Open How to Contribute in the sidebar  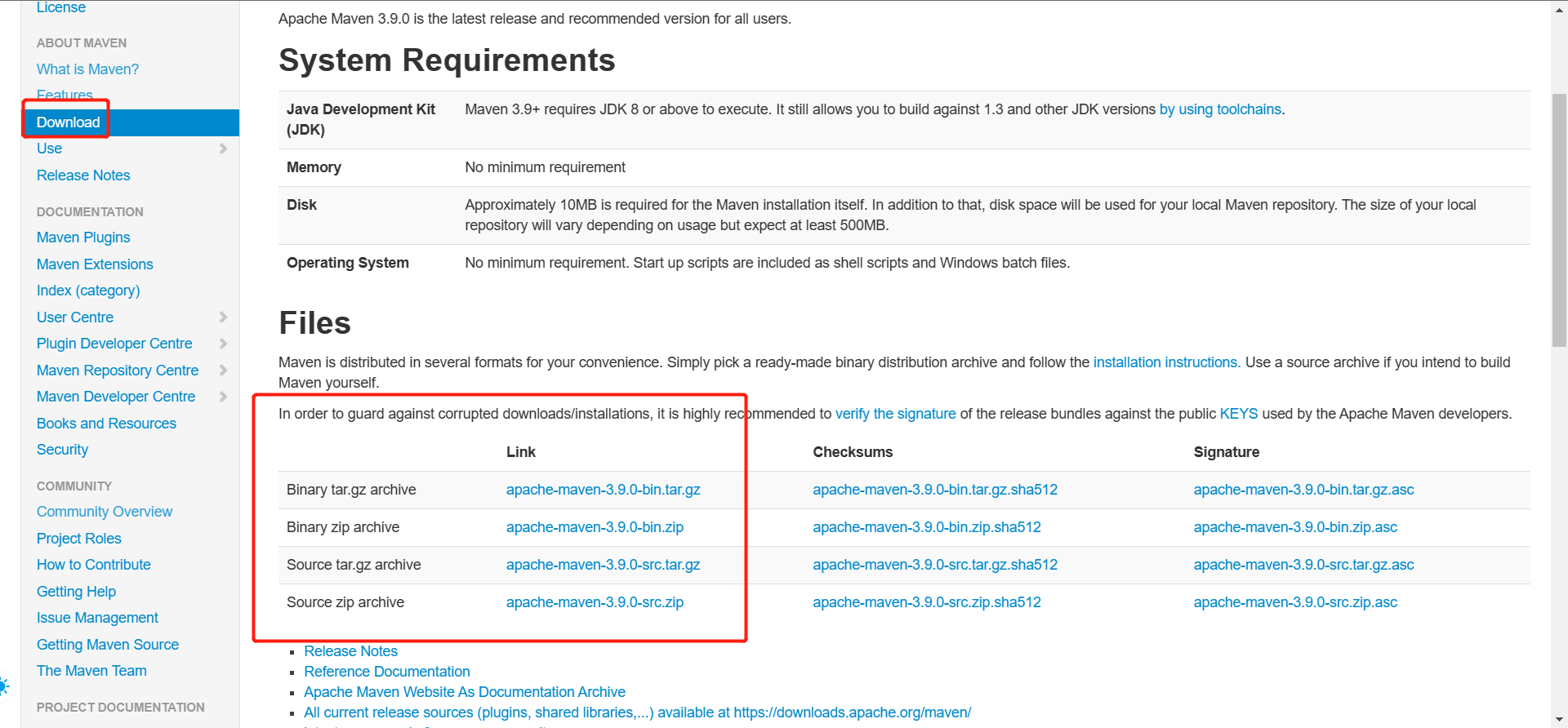pos(94,565)
